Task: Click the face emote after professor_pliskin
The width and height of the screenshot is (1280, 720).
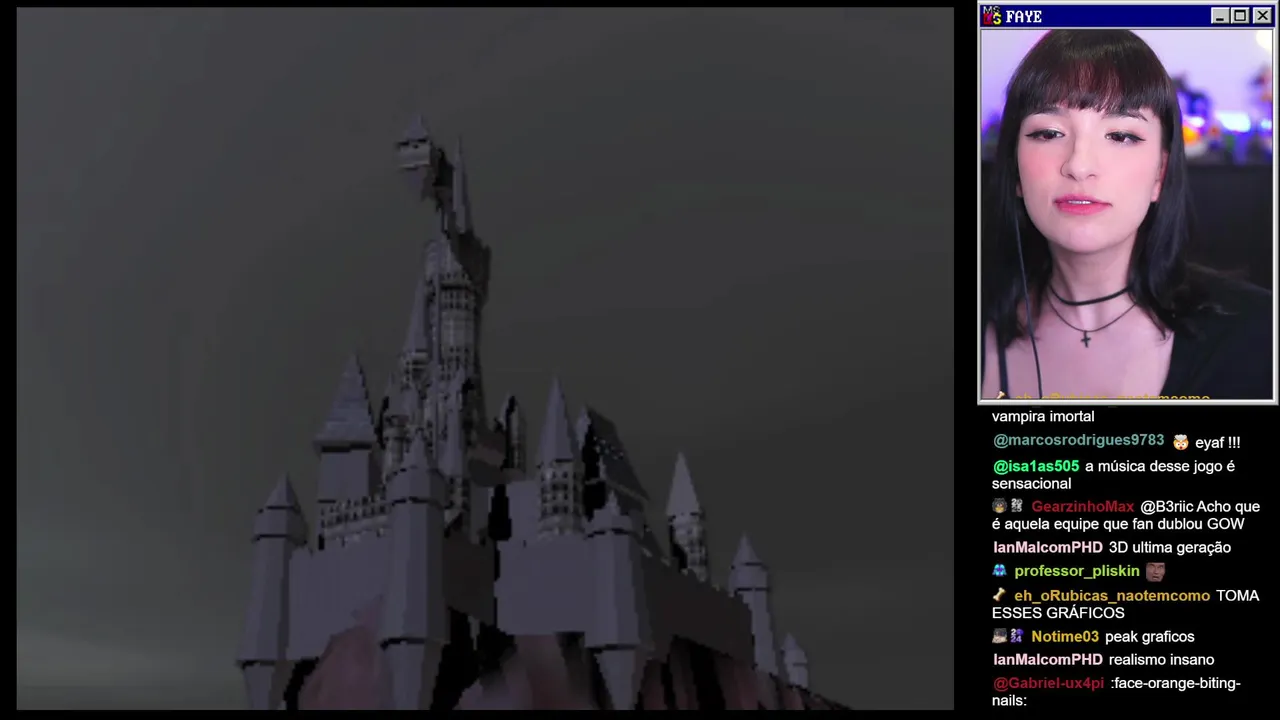Action: pyautogui.click(x=1155, y=571)
